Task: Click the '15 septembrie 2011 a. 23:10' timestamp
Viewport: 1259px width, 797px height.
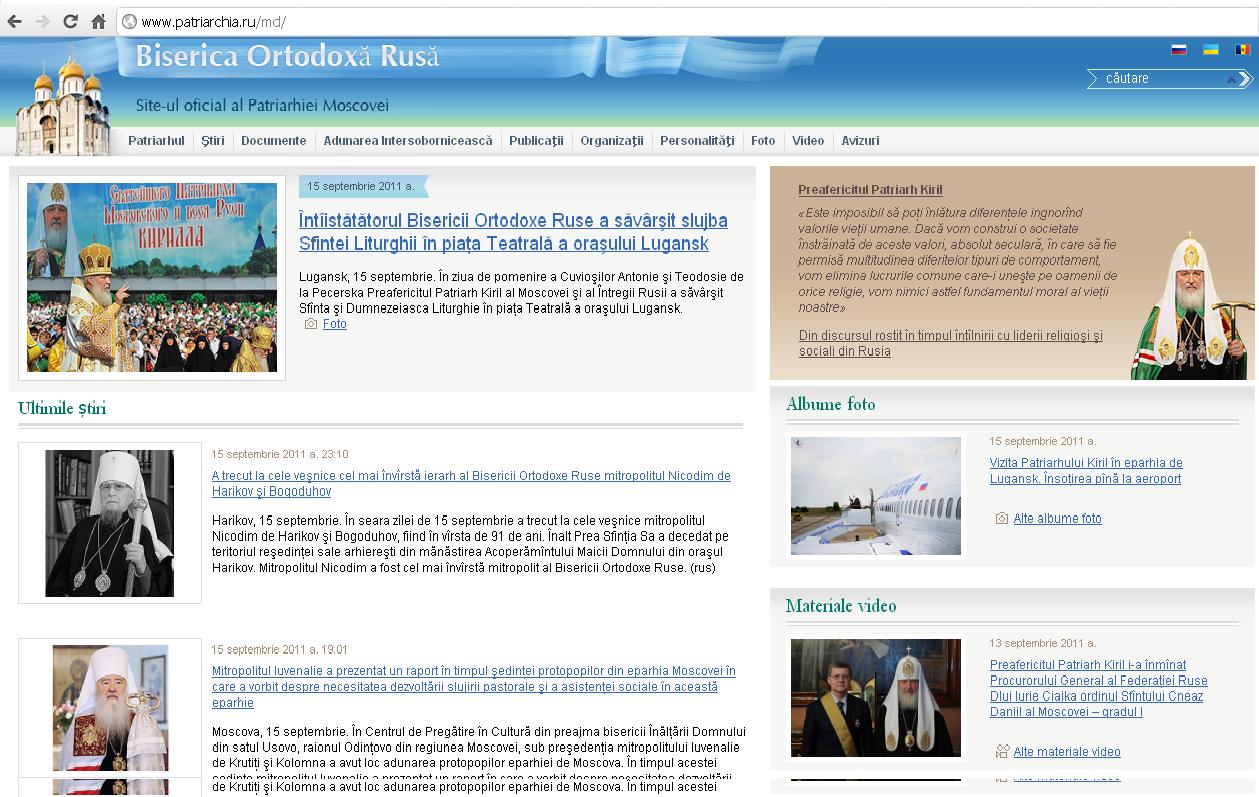Action: coord(280,454)
